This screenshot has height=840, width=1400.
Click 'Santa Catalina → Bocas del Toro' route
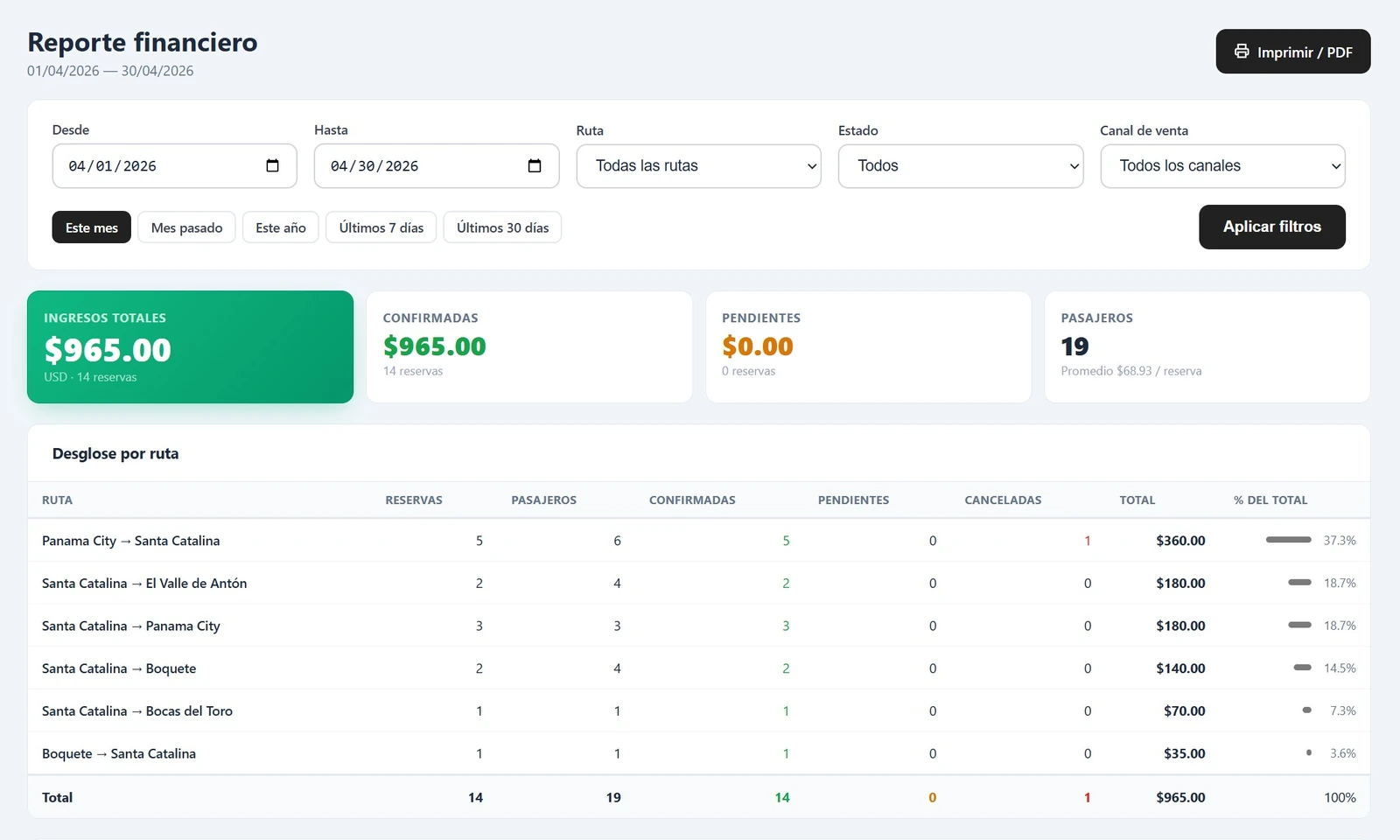tap(137, 711)
